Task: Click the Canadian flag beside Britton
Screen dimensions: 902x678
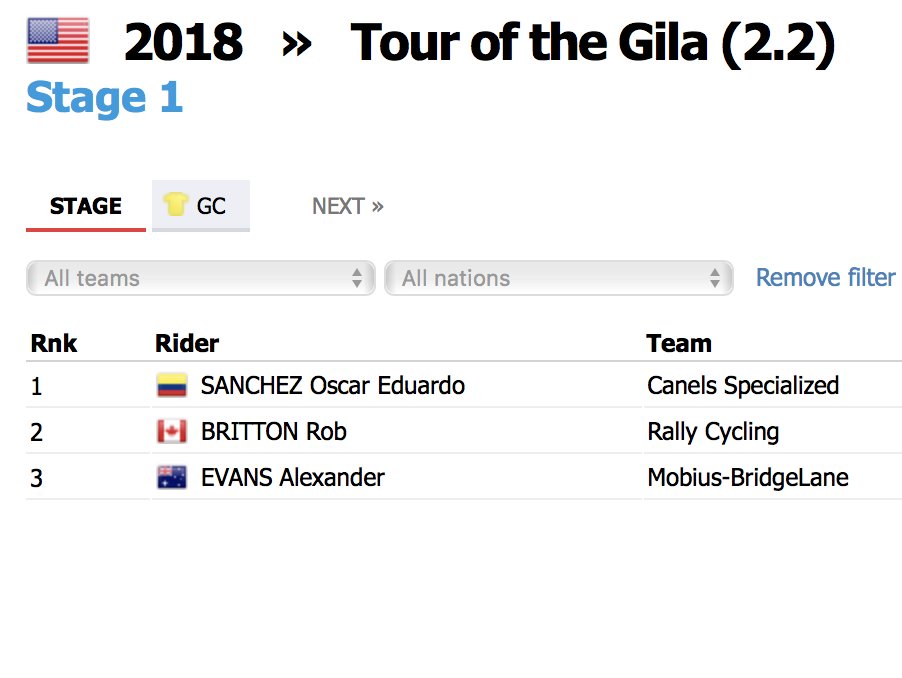Action: click(172, 432)
